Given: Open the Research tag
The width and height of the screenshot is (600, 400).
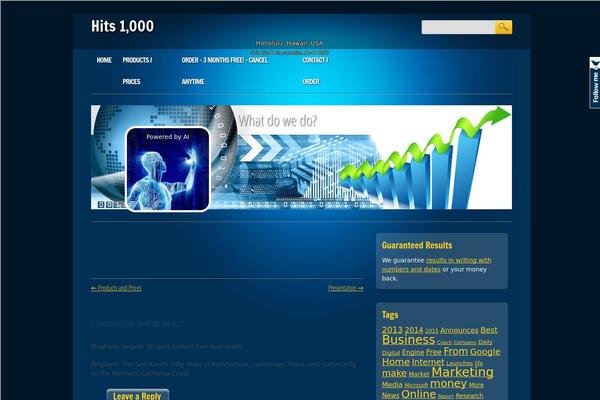Looking at the screenshot, I should (x=469, y=396).
